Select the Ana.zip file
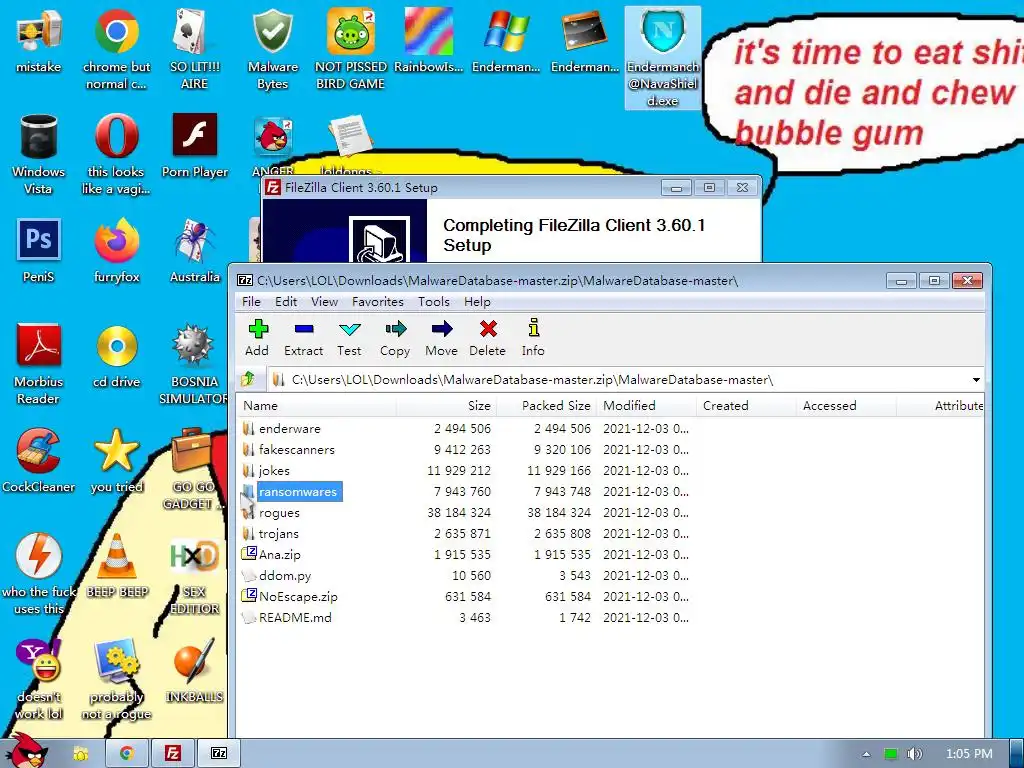The width and height of the screenshot is (1024, 768). click(x=280, y=554)
